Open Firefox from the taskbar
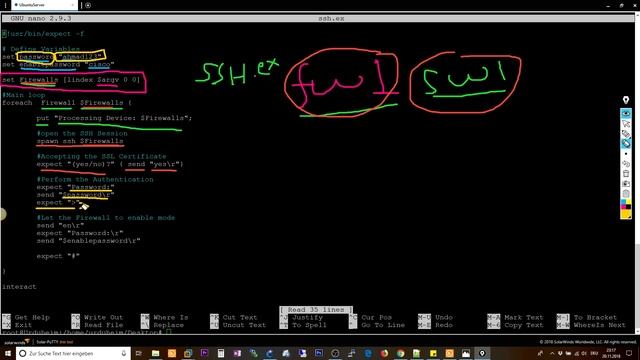This screenshot has height=360, width=640. point(384,353)
